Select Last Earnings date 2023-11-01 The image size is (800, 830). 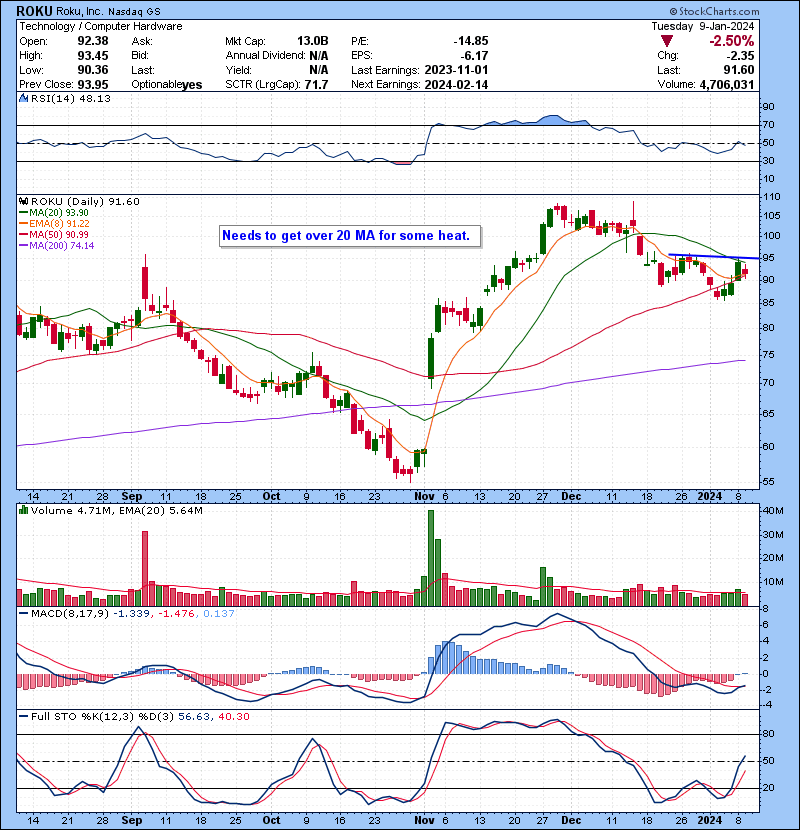coord(456,70)
